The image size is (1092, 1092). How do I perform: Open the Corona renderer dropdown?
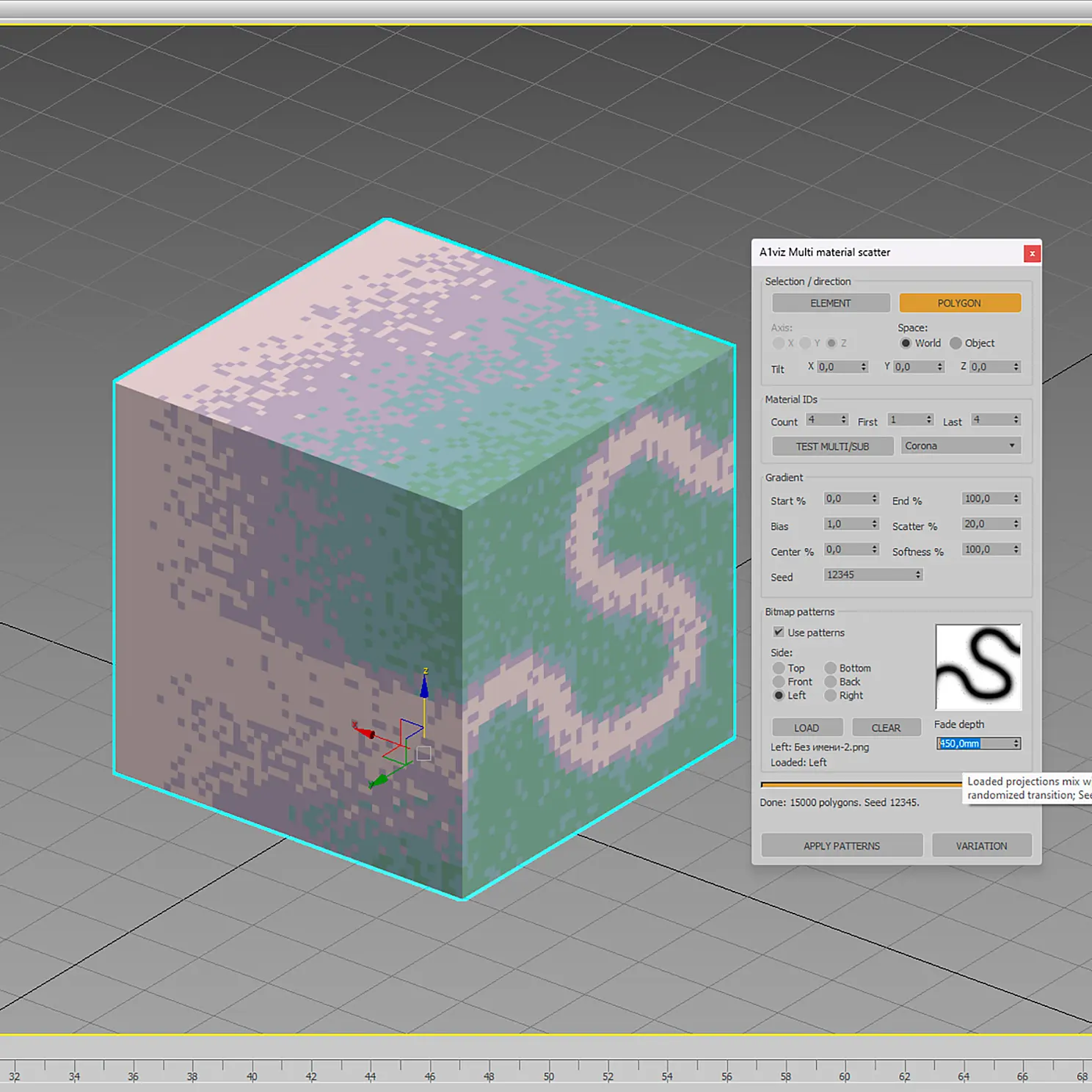coord(960,445)
